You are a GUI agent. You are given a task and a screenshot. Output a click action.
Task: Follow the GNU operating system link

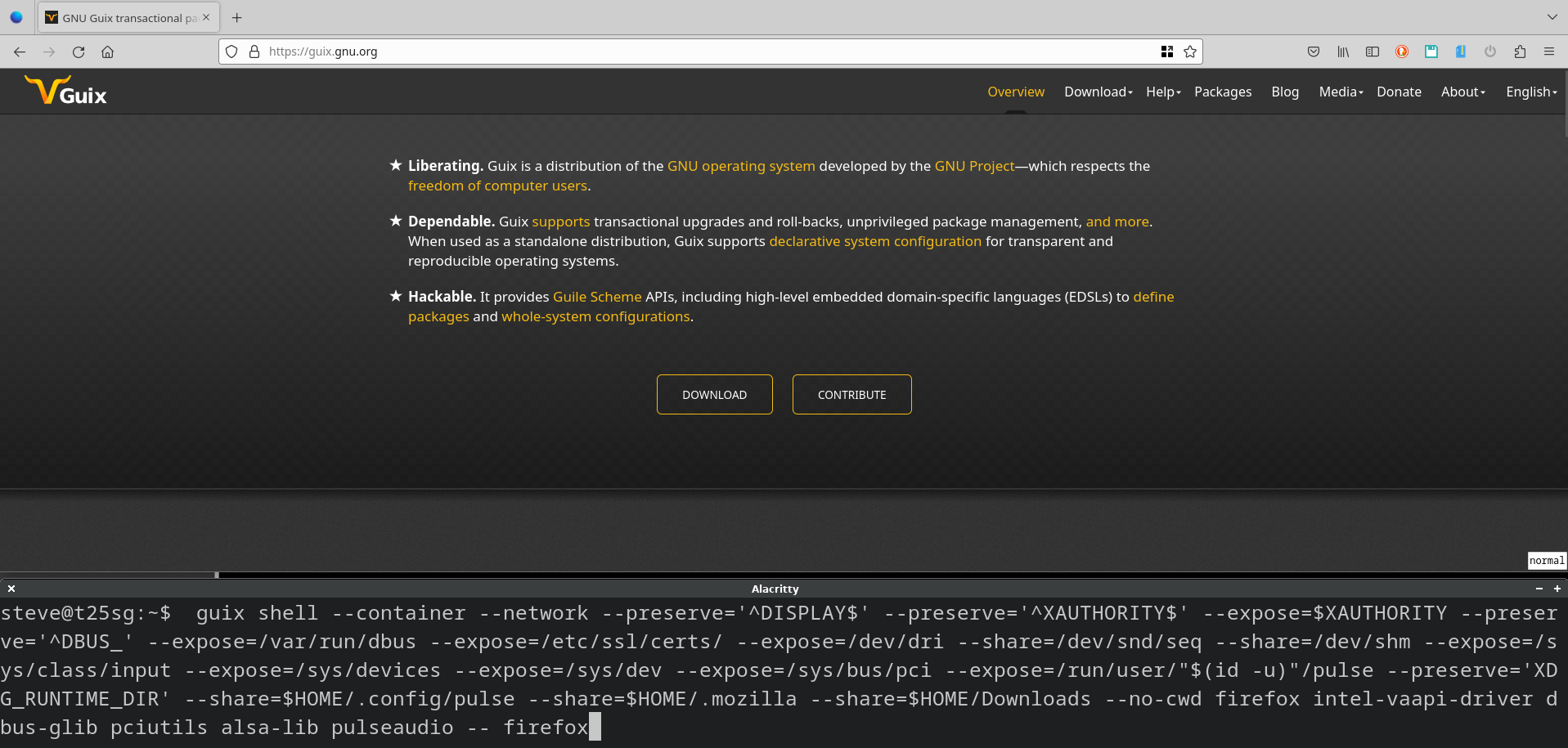pos(741,166)
